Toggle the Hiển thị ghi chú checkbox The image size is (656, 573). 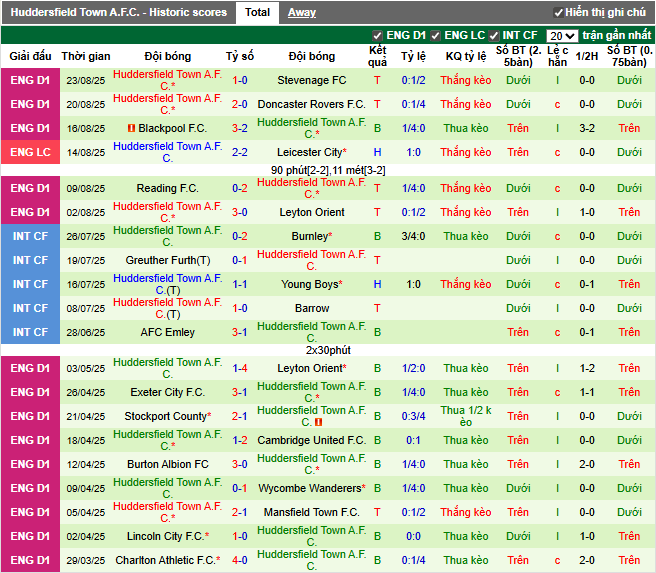point(558,13)
